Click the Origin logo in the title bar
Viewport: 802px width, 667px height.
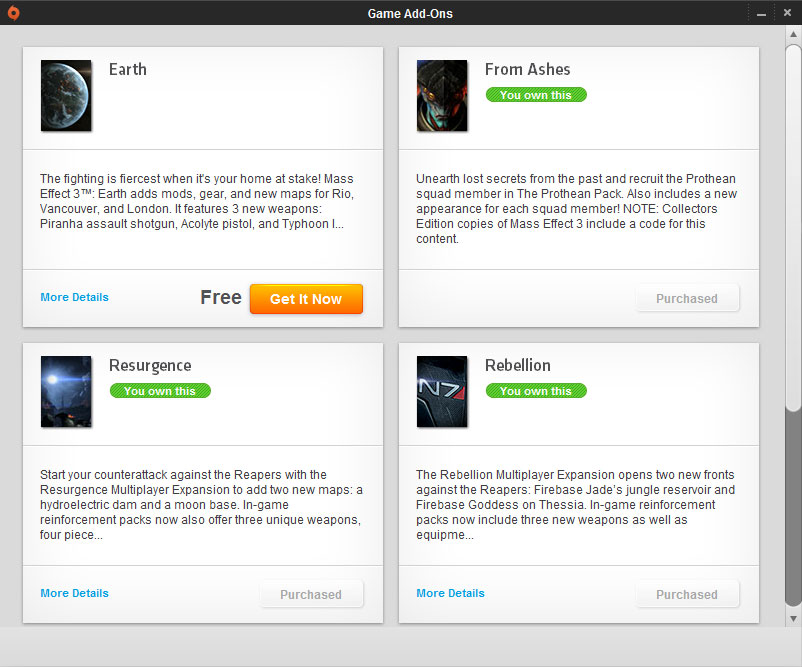click(x=13, y=13)
